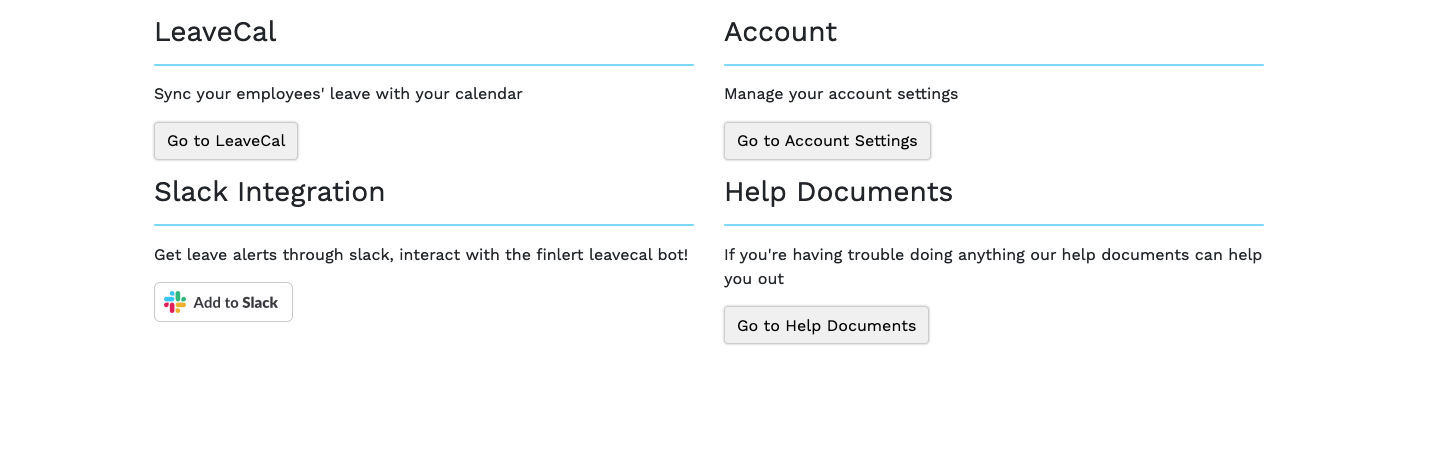This screenshot has width=1444, height=455.
Task: Click blue divider under Slack Integration heading
Action: (x=424, y=225)
